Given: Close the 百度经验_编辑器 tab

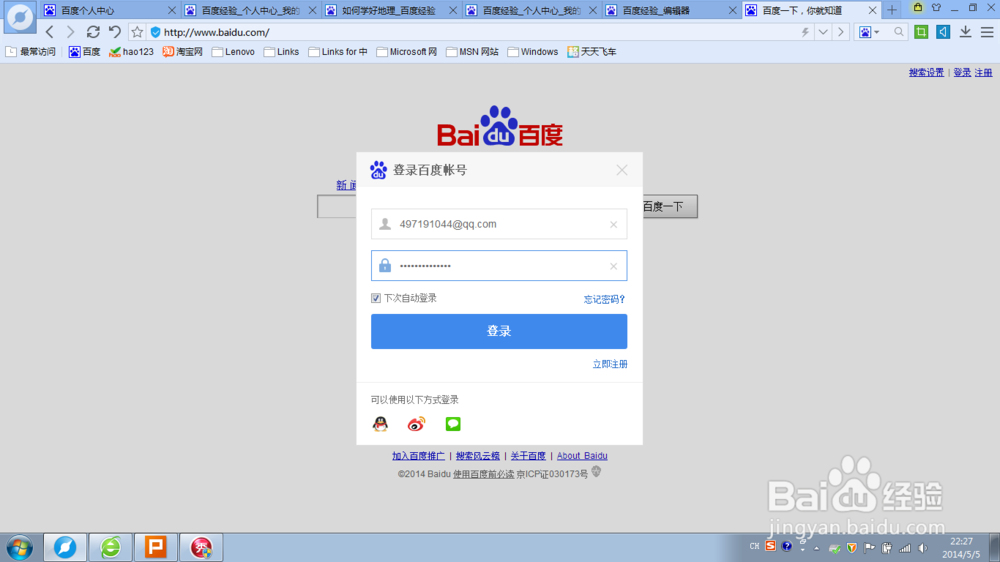Looking at the screenshot, I should pos(733,10).
